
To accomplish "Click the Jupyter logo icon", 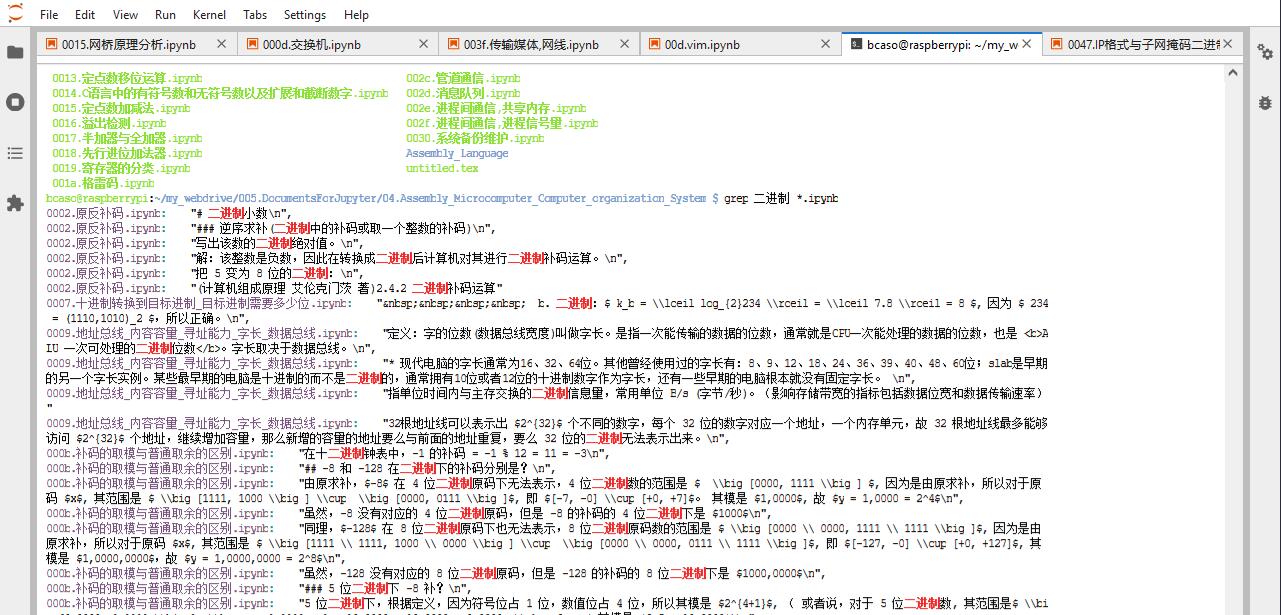I will (x=14, y=14).
